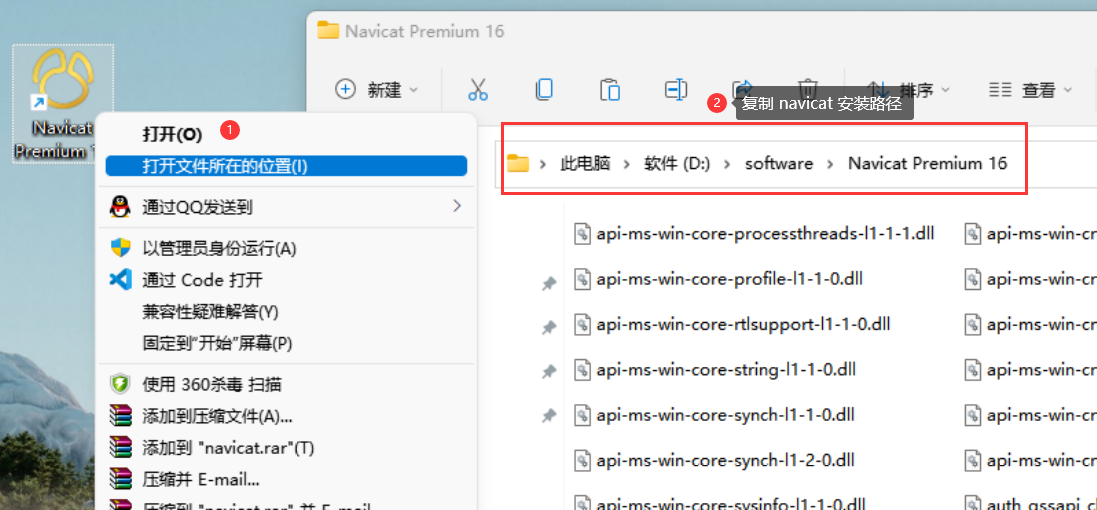Click WinRAR icon beside 添加到 "navicat.rar"(T)
The height and width of the screenshot is (510, 1097).
pyautogui.click(x=120, y=448)
